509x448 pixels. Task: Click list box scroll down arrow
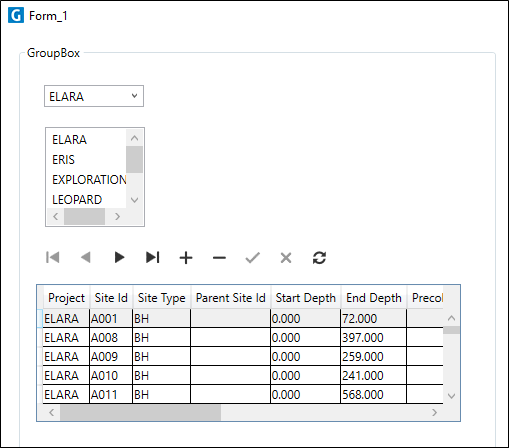pos(135,200)
